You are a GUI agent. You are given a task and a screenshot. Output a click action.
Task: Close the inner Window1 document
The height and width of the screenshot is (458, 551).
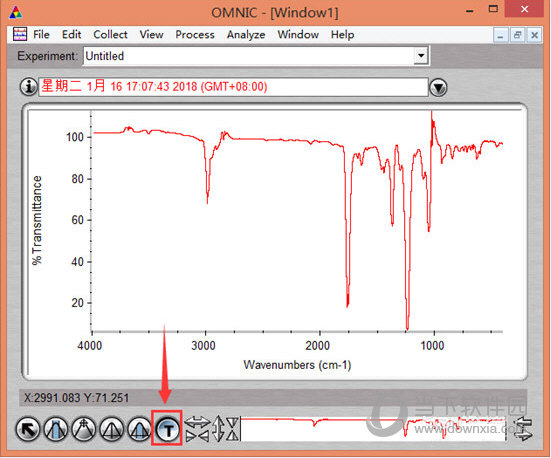(x=534, y=36)
